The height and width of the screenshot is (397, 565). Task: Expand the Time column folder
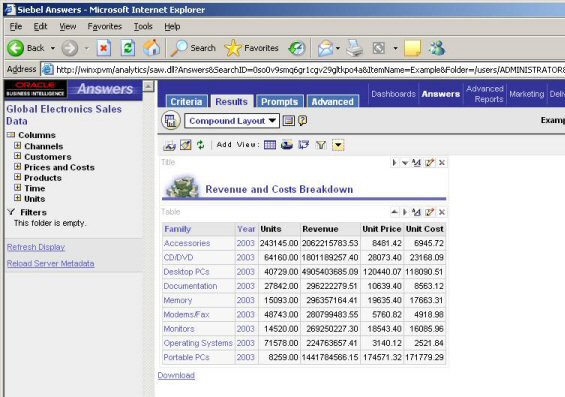tap(17, 187)
